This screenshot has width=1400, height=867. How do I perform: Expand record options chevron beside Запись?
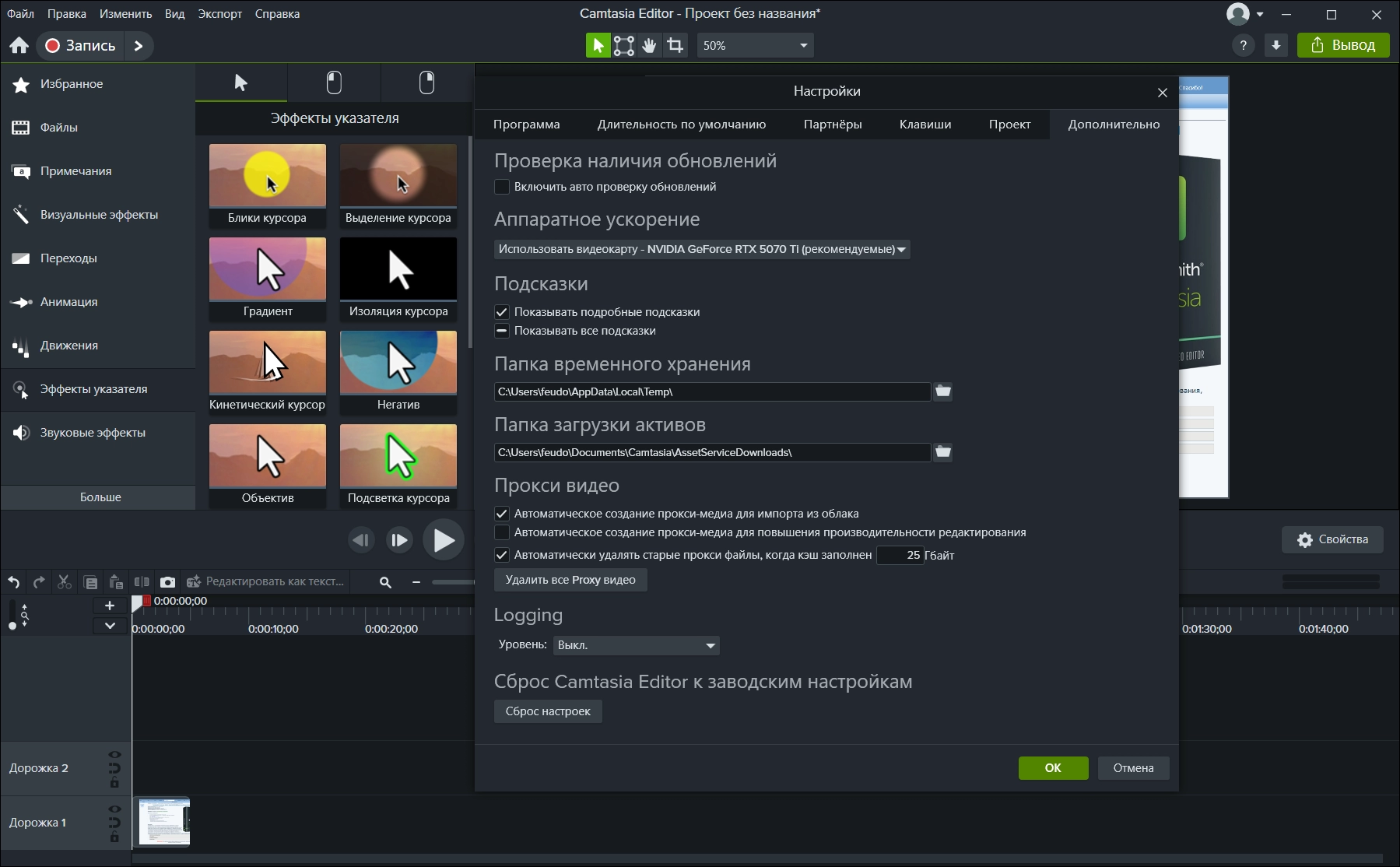tap(139, 45)
